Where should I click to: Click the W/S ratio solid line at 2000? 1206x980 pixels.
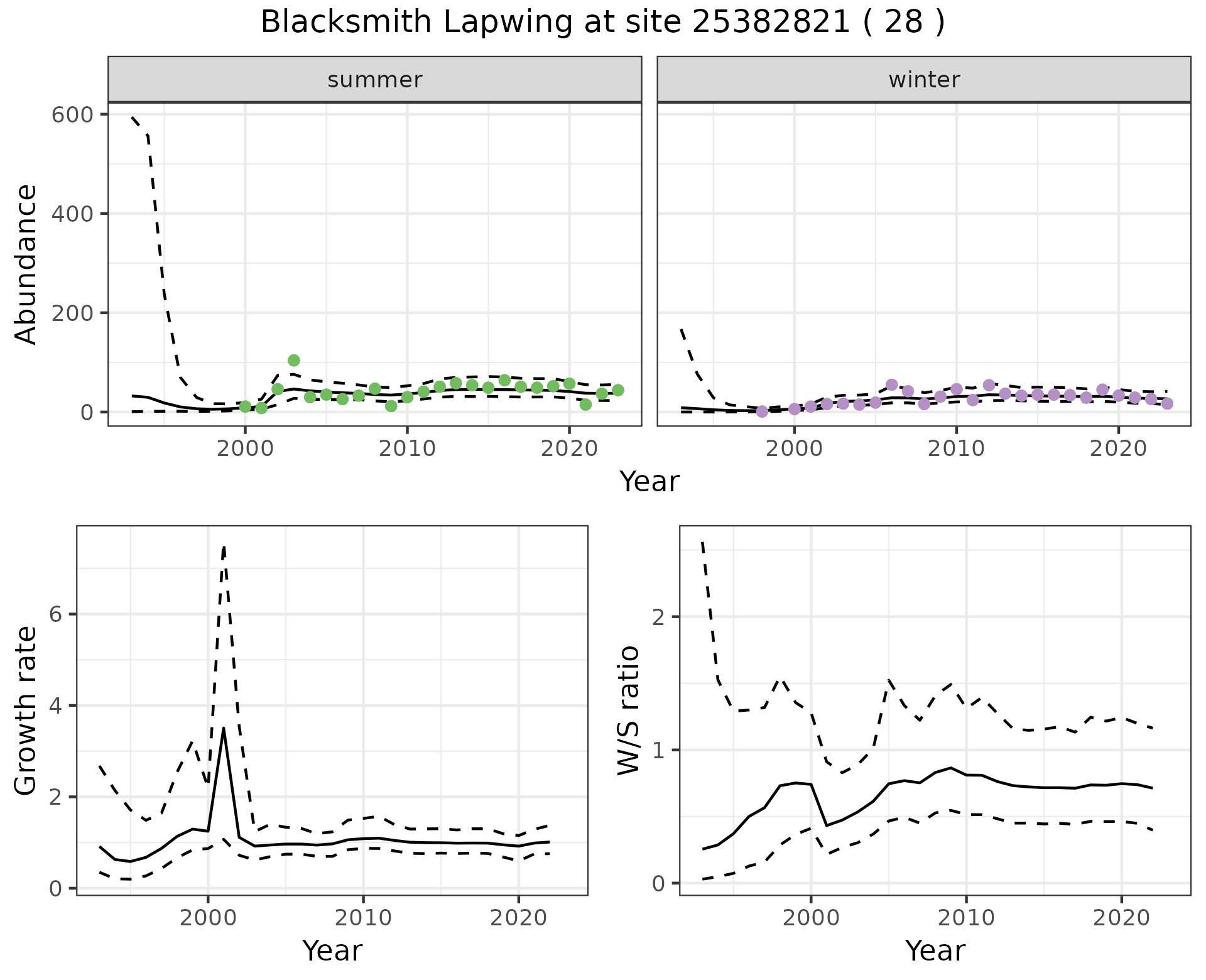tap(810, 784)
